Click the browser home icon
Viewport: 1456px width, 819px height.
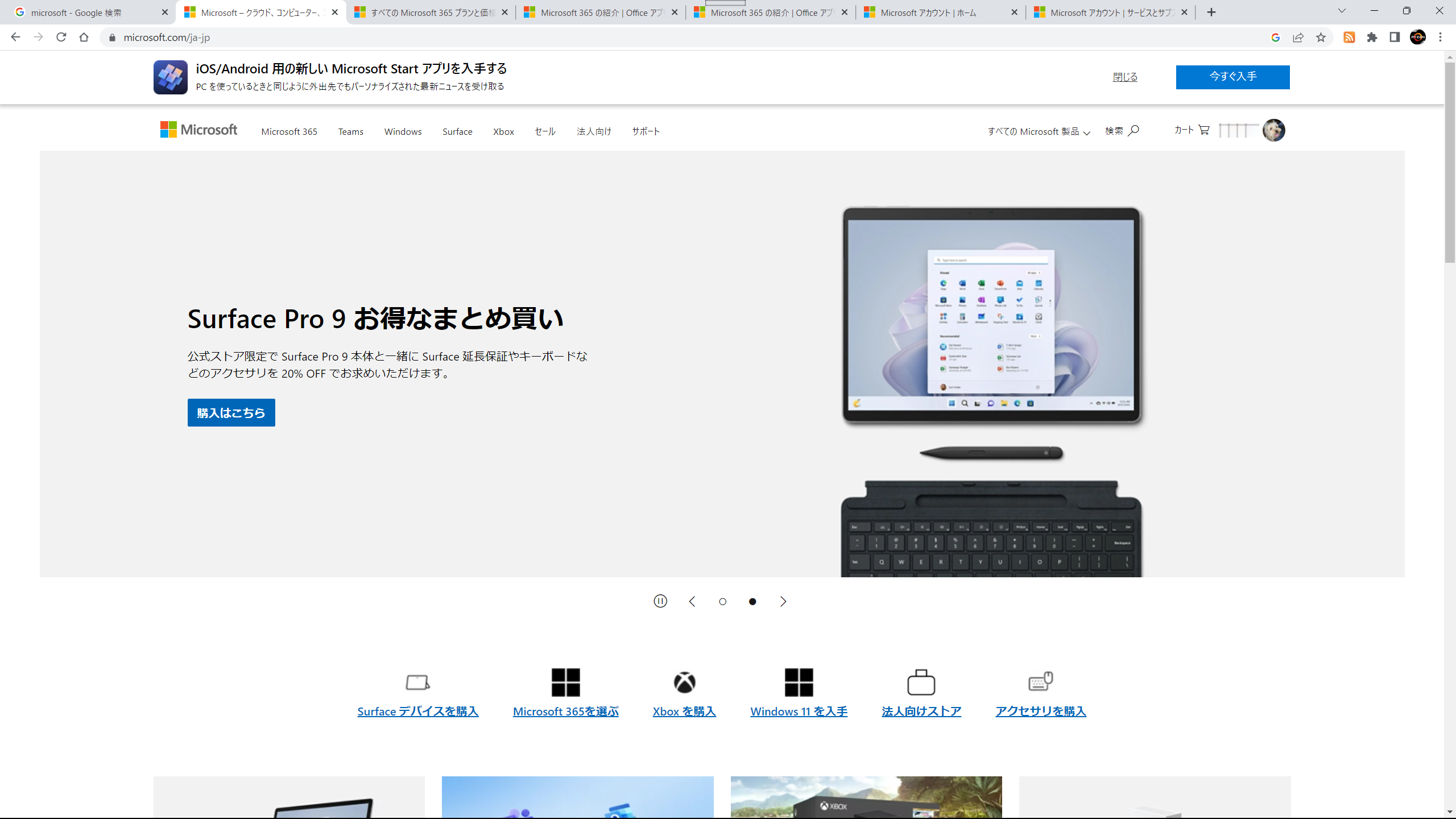click(84, 37)
